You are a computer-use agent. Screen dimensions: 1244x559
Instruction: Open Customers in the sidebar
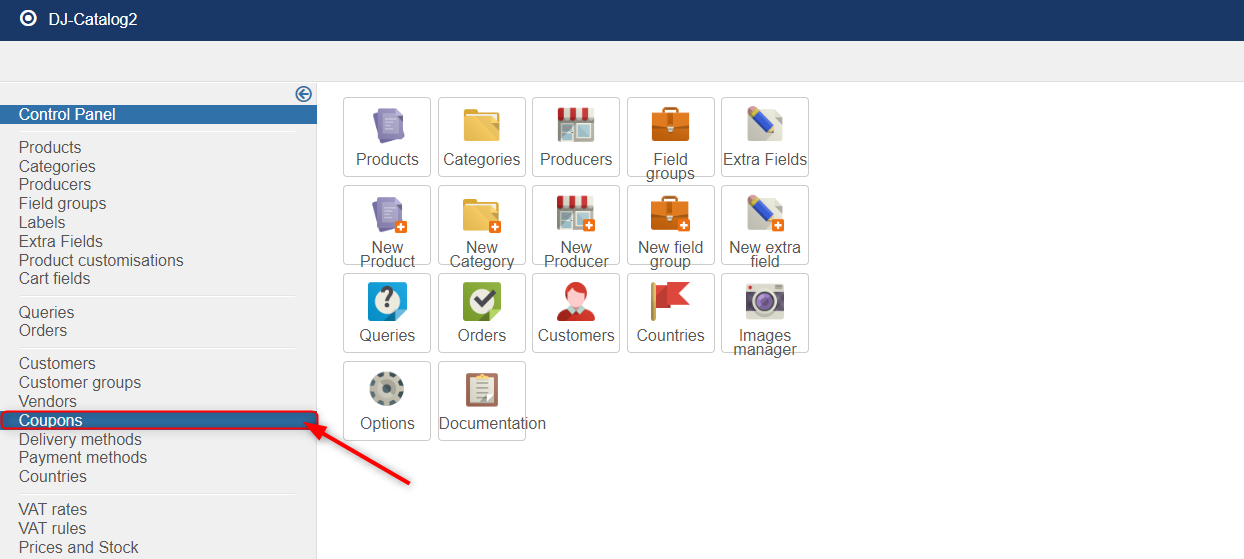click(57, 363)
